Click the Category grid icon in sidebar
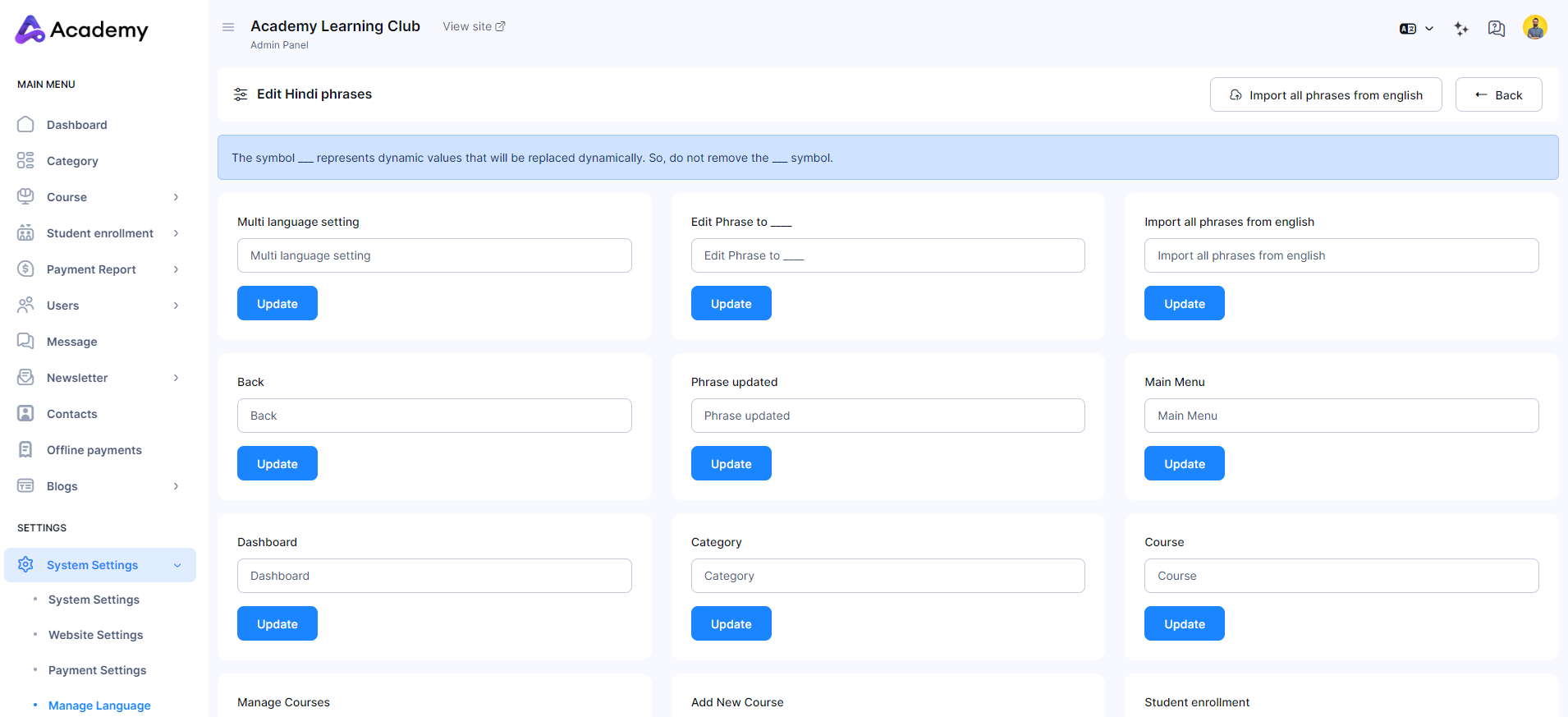 point(25,161)
